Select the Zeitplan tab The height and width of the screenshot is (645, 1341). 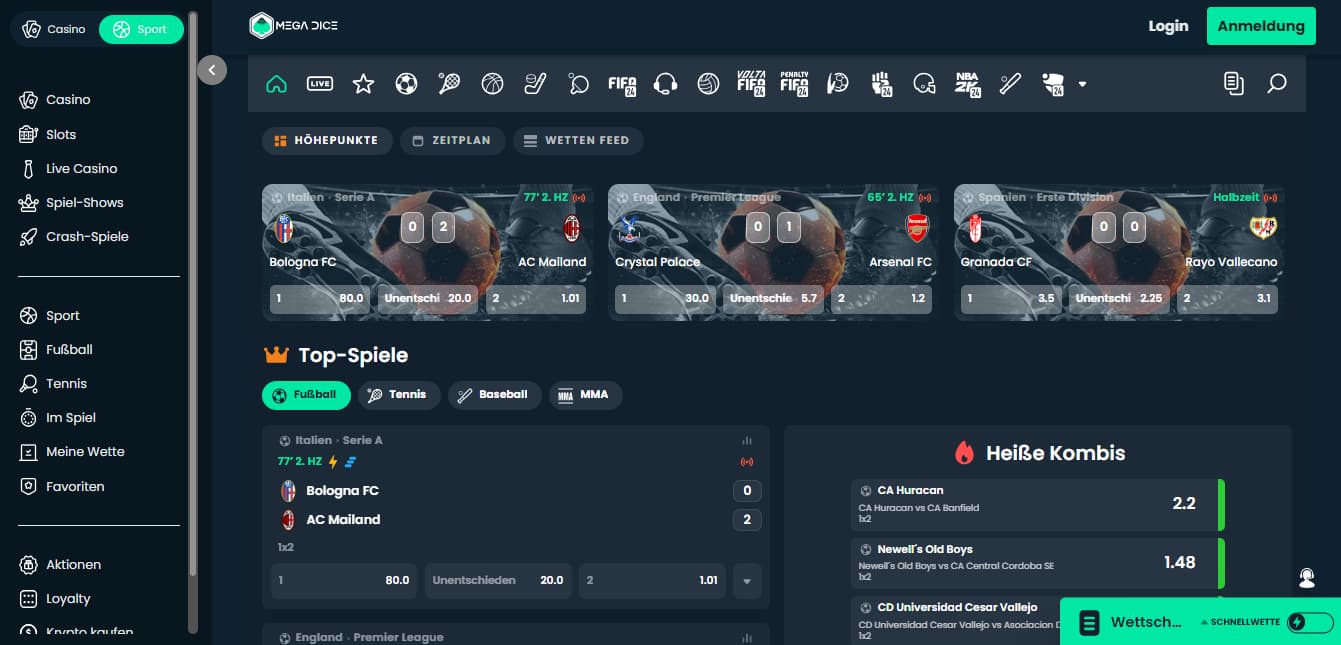point(453,141)
